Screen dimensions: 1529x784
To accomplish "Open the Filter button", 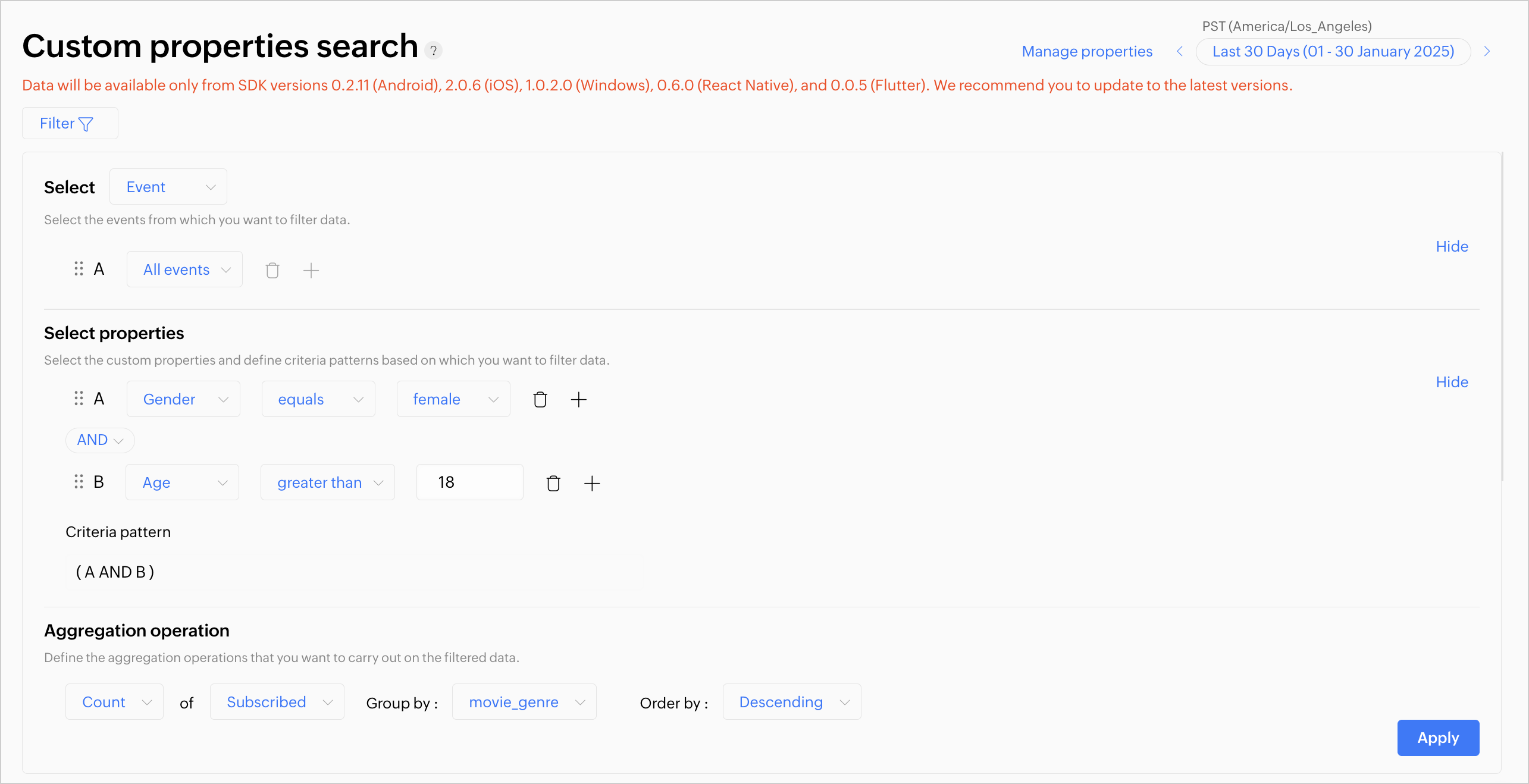I will [70, 123].
